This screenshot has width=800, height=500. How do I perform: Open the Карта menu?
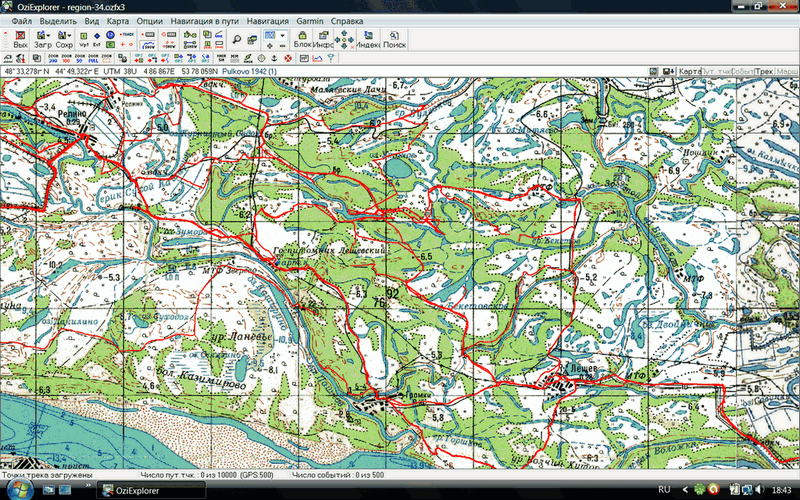point(117,21)
